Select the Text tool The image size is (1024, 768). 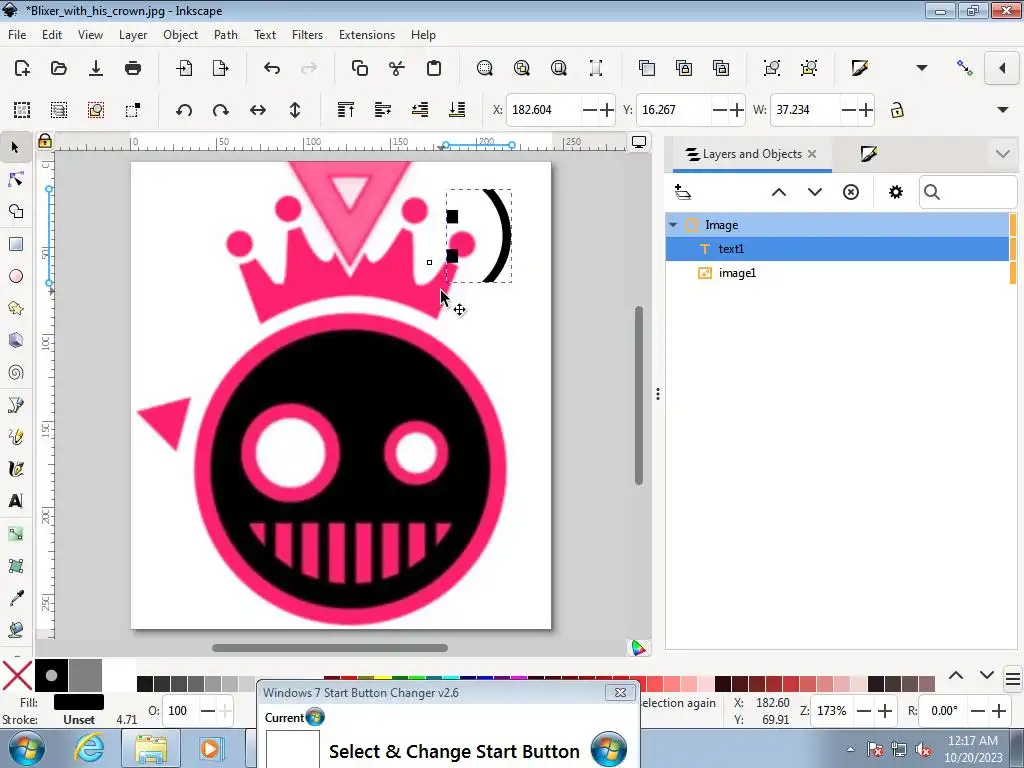pyautogui.click(x=16, y=501)
